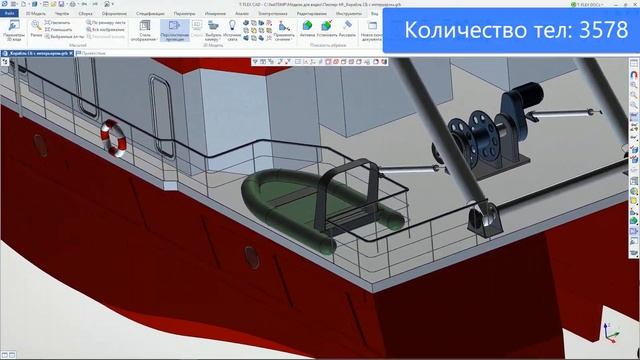This screenshot has height=360, width=640.
Task: Switch to Оформление ribbon tab
Action: click(x=114, y=13)
